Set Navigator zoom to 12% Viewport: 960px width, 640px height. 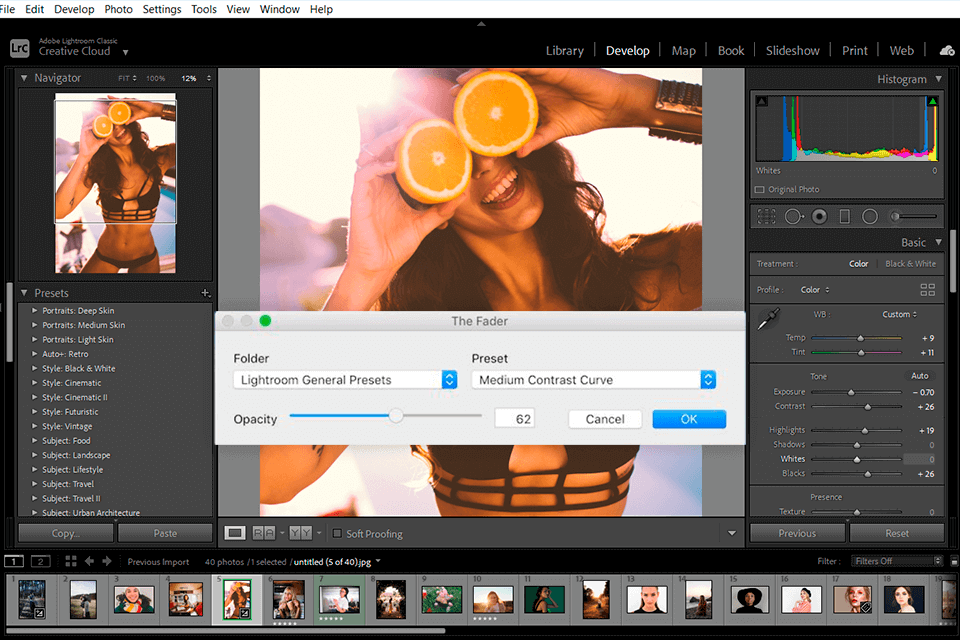pos(189,78)
